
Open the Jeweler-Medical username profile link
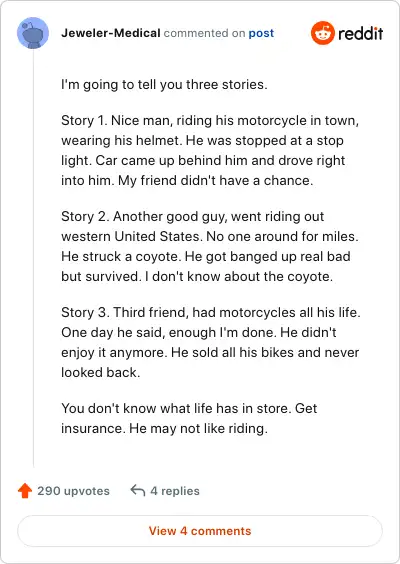click(110, 33)
